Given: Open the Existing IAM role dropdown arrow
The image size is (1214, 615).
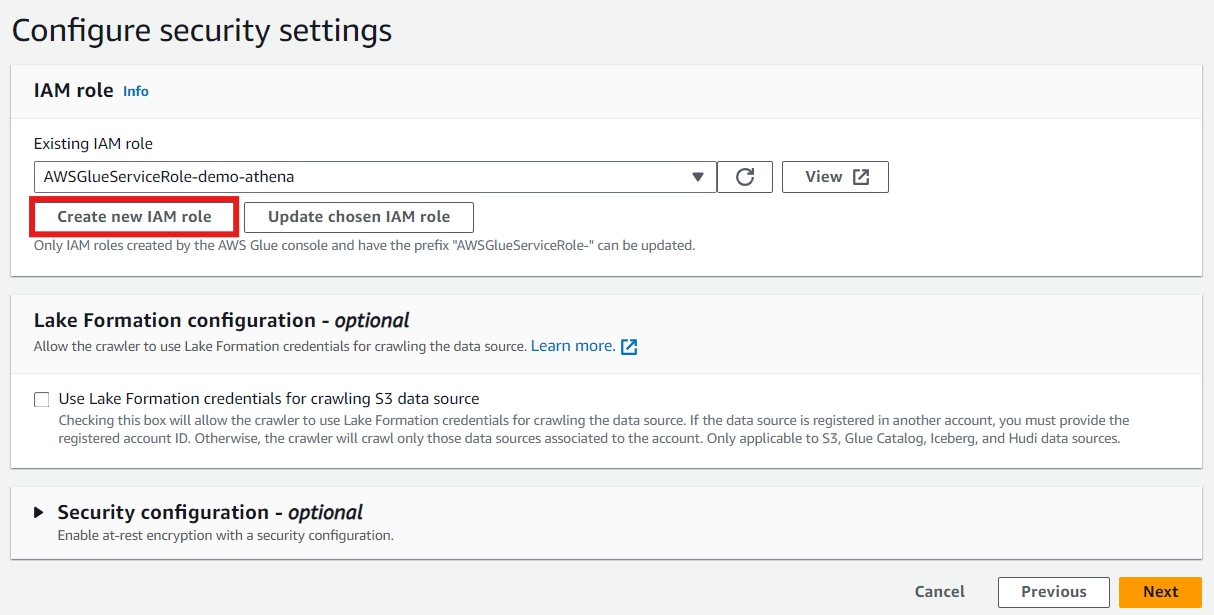Looking at the screenshot, I should (698, 177).
